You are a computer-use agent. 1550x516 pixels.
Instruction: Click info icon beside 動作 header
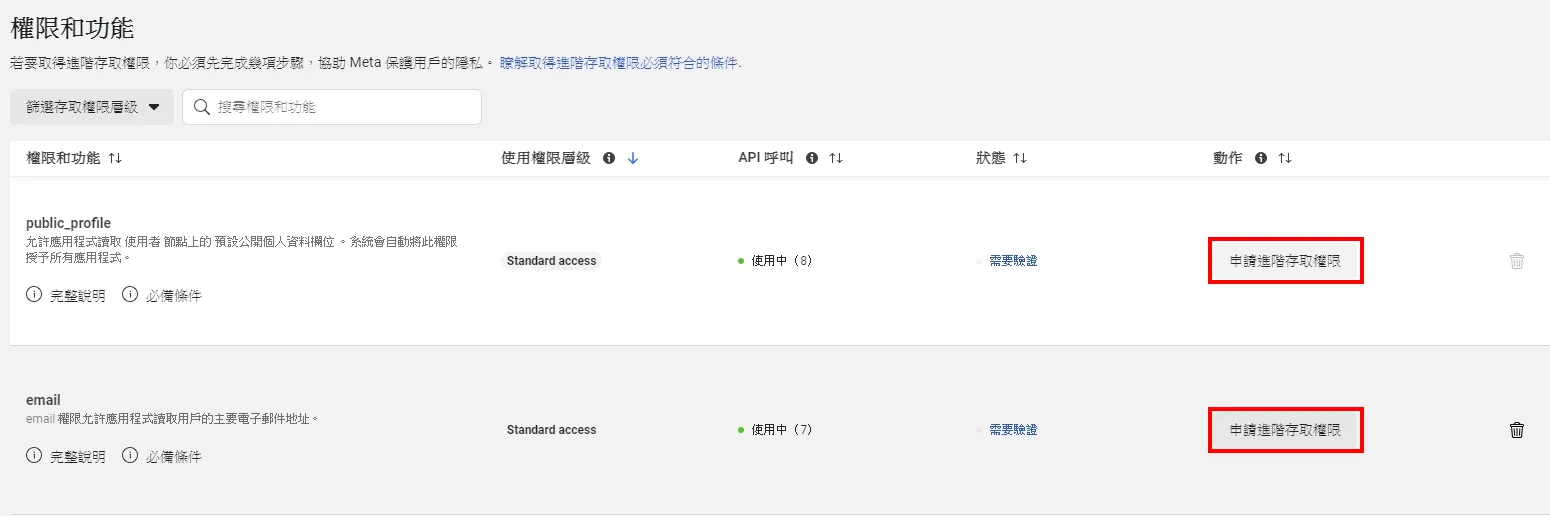pos(1261,158)
